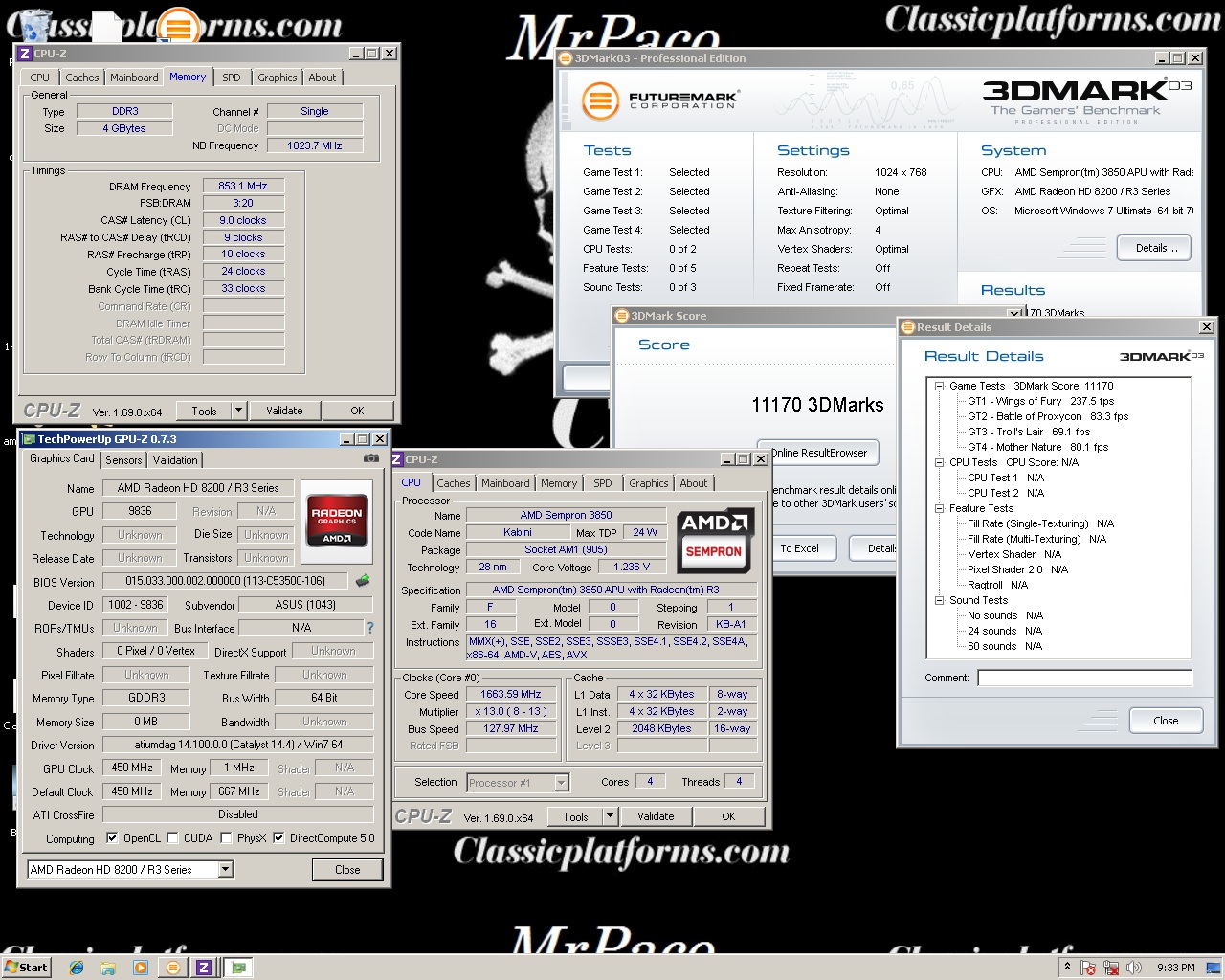1225x980 pixels.
Task: Click the Online ResultBrowser button
Action: [x=818, y=453]
